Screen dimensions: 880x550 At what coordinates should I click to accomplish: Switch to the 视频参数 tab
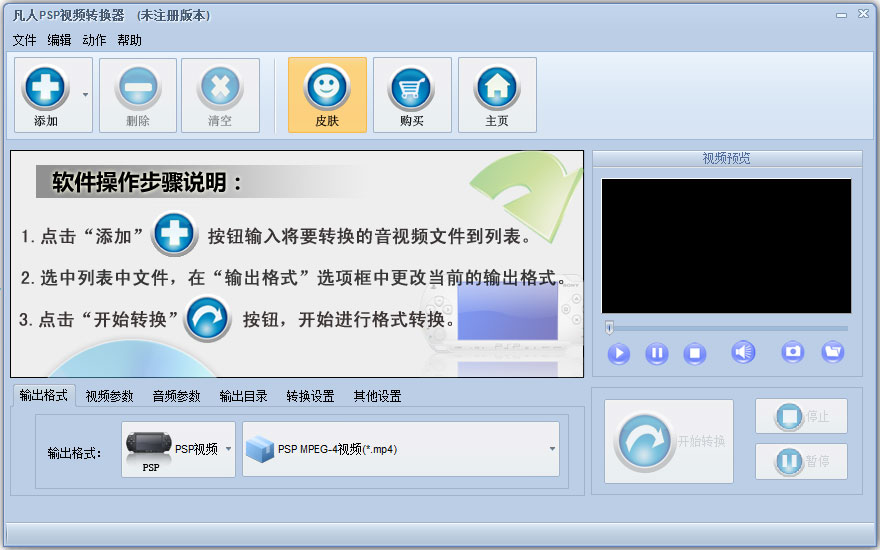coord(109,396)
